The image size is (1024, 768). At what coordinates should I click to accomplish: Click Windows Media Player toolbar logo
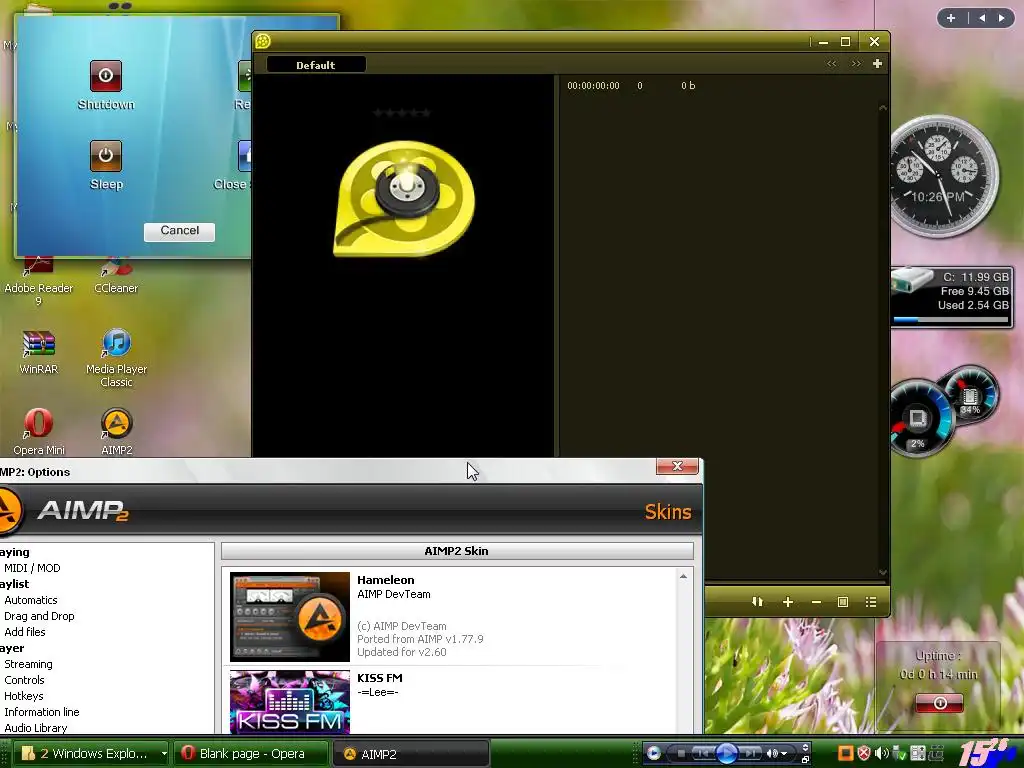[x=653, y=754]
